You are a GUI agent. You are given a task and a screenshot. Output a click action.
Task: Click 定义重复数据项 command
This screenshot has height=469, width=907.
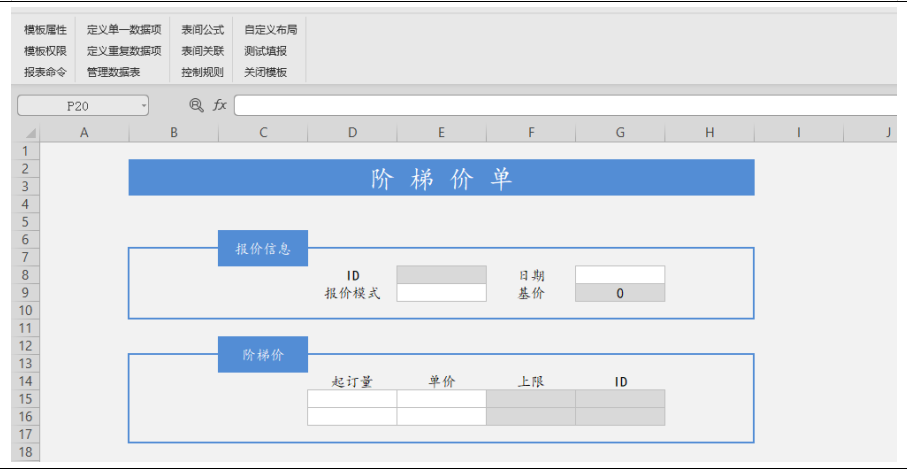click(124, 51)
